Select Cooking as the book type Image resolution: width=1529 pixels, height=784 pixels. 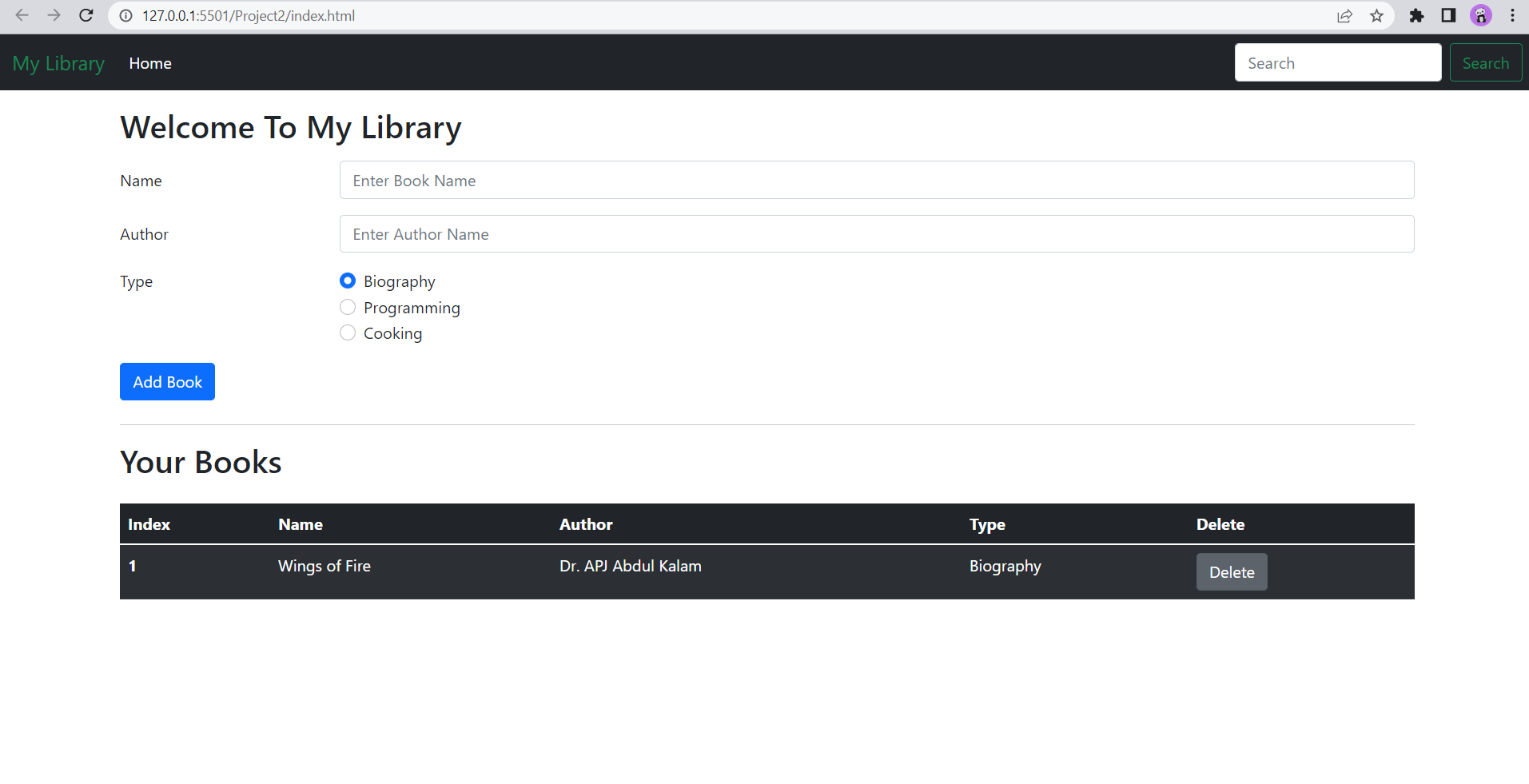point(348,332)
